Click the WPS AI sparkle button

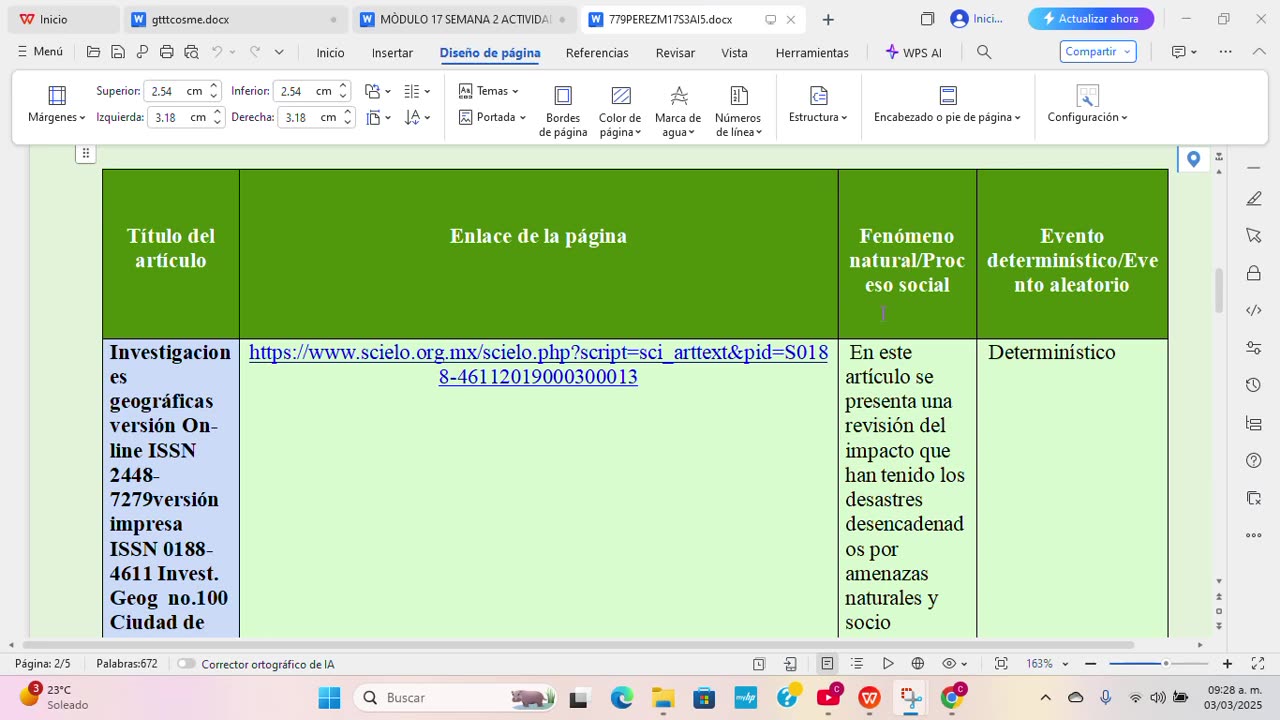pos(914,52)
